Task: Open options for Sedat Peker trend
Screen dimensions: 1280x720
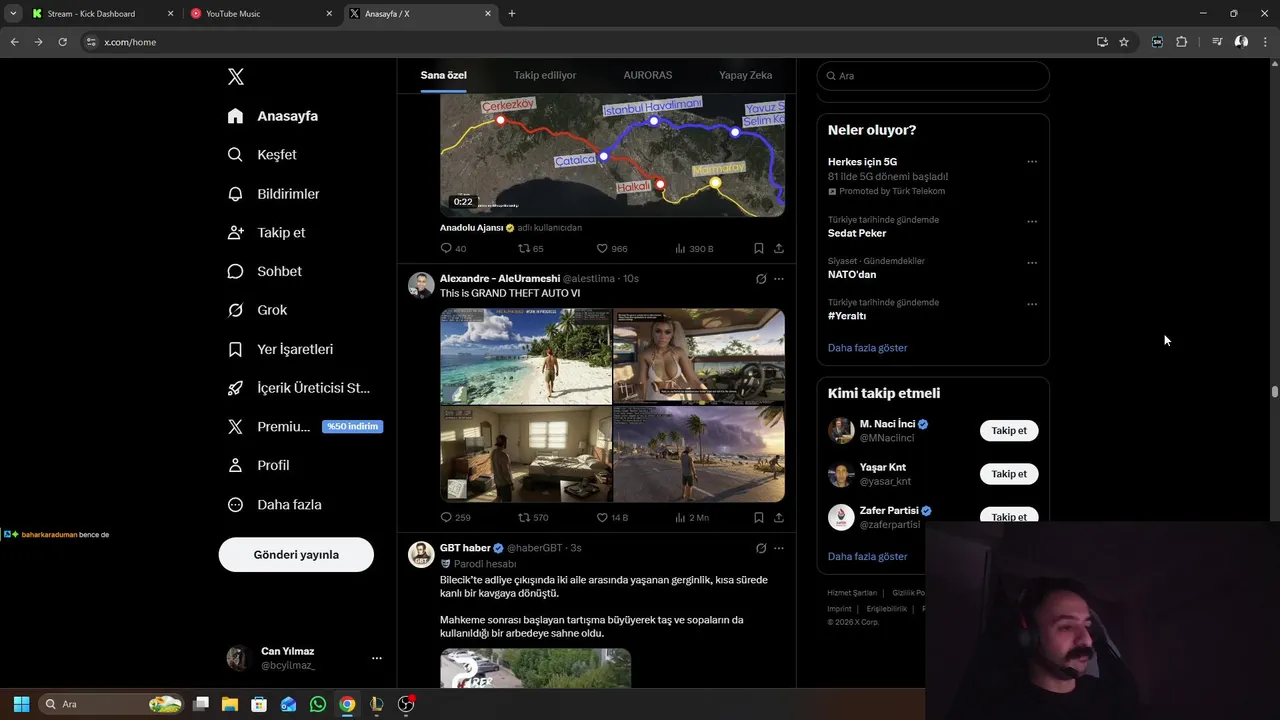Action: (x=1032, y=222)
